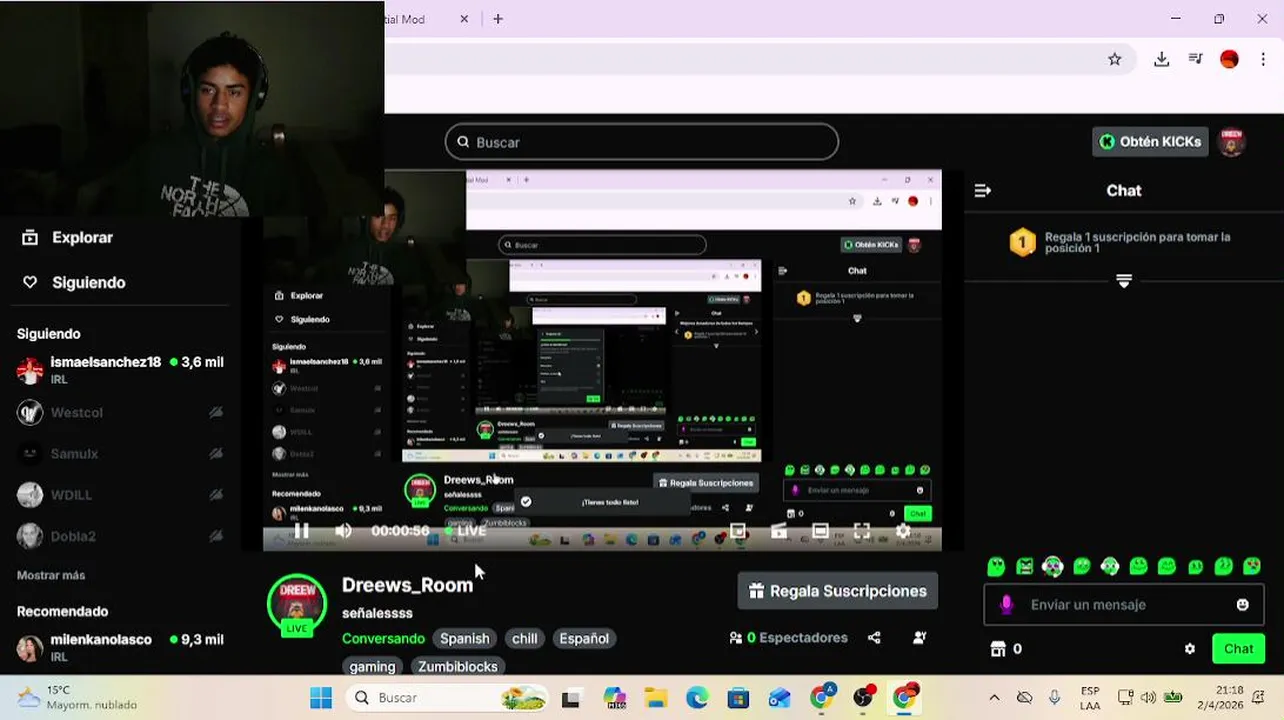This screenshot has height=720, width=1284.
Task: Open the Explorar section in the sidebar
Action: (x=68, y=237)
